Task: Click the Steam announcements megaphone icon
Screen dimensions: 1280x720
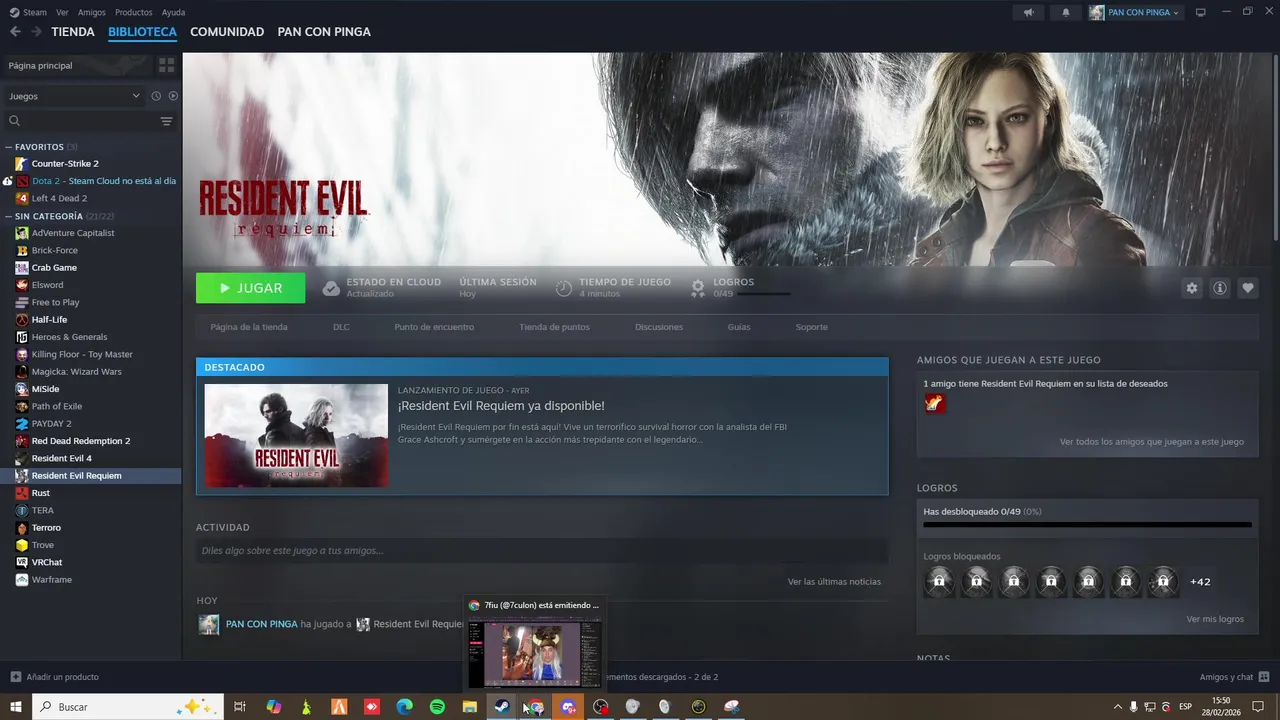Action: click(x=1028, y=12)
